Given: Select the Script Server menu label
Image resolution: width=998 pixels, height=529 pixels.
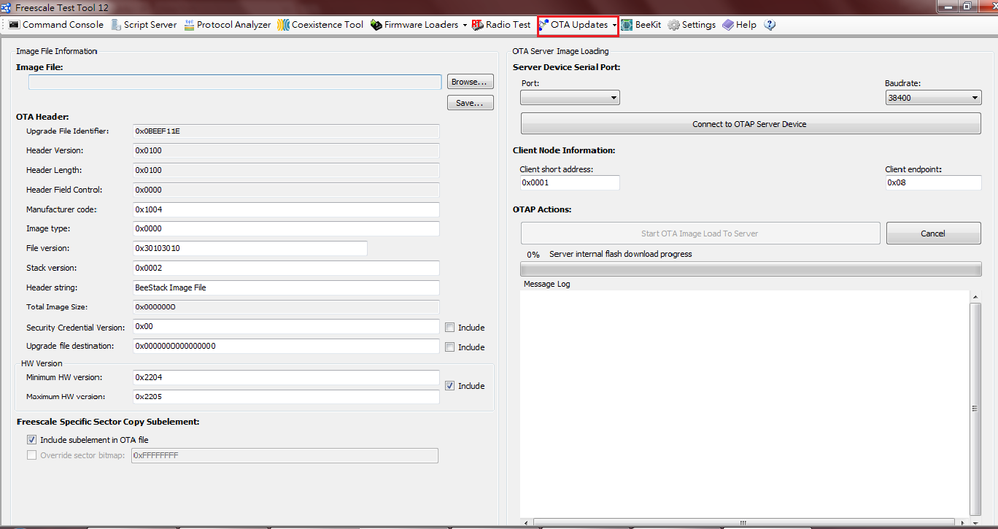Looking at the screenshot, I should click(150, 25).
